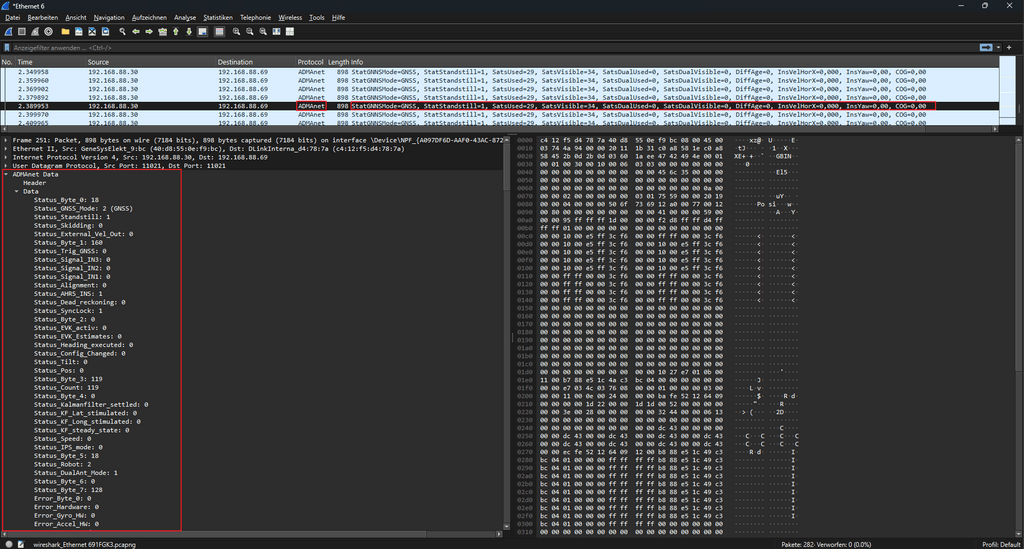This screenshot has width=1024, height=549.
Task: Expand the User Datagram Protocol entry
Action: tap(7, 165)
